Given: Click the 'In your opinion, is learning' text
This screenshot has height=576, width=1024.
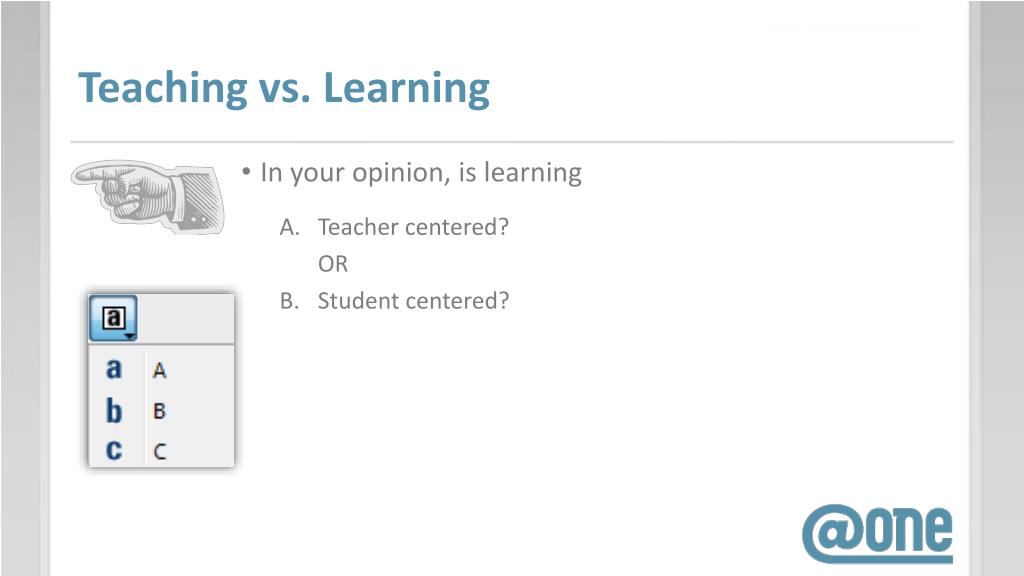Looking at the screenshot, I should point(421,173).
